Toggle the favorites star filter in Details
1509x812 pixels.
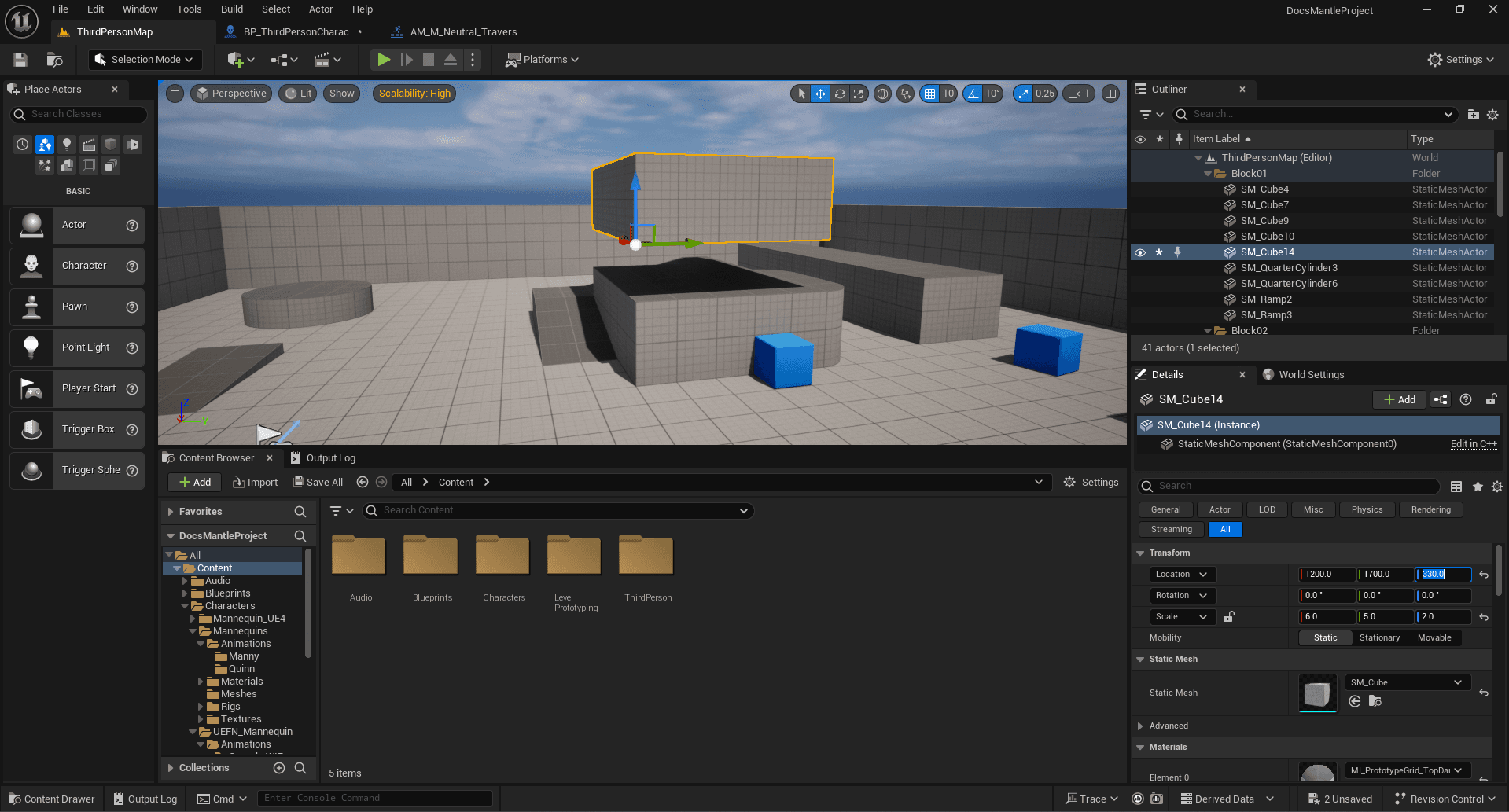click(x=1478, y=487)
